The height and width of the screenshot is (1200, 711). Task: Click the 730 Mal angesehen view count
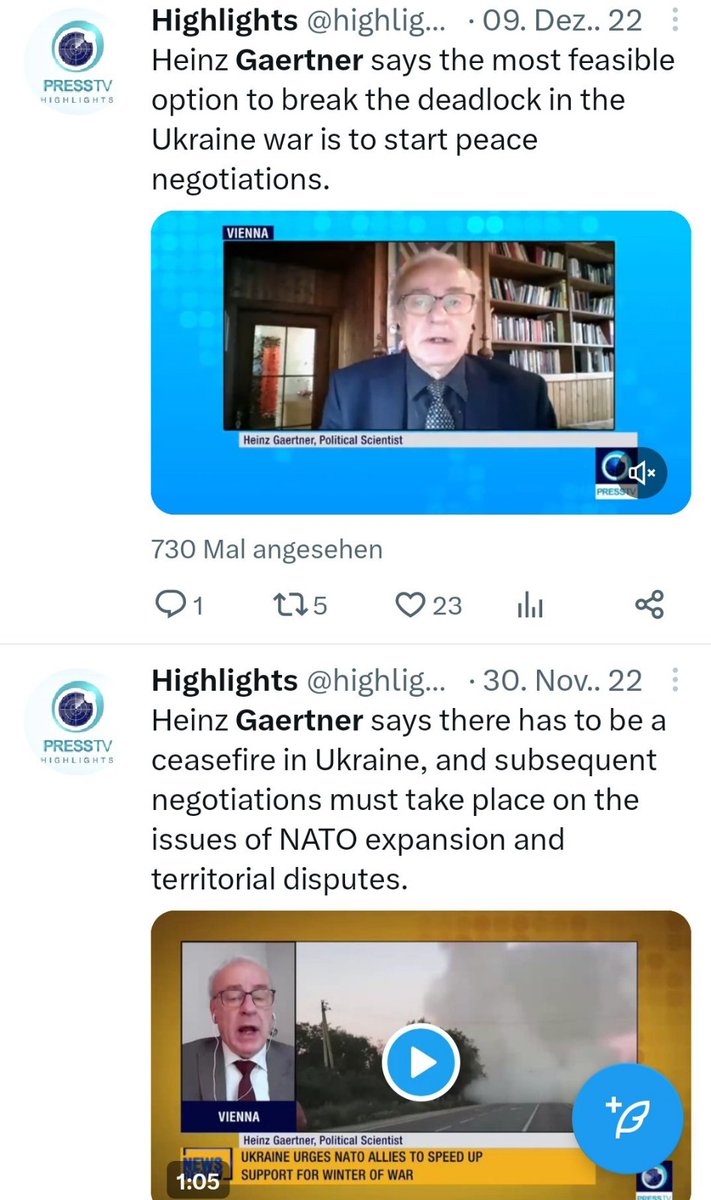(266, 549)
